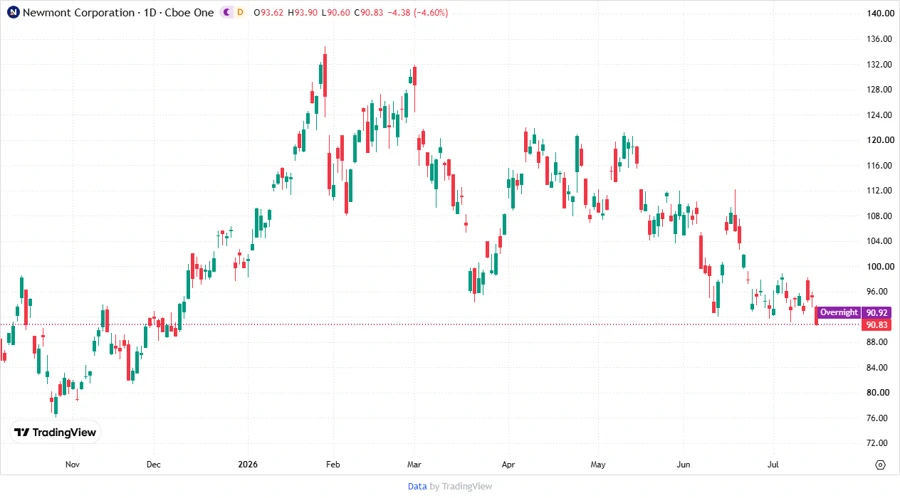Follow the Data link below chart
Image resolution: width=900 pixels, height=498 pixels.
(x=417, y=486)
